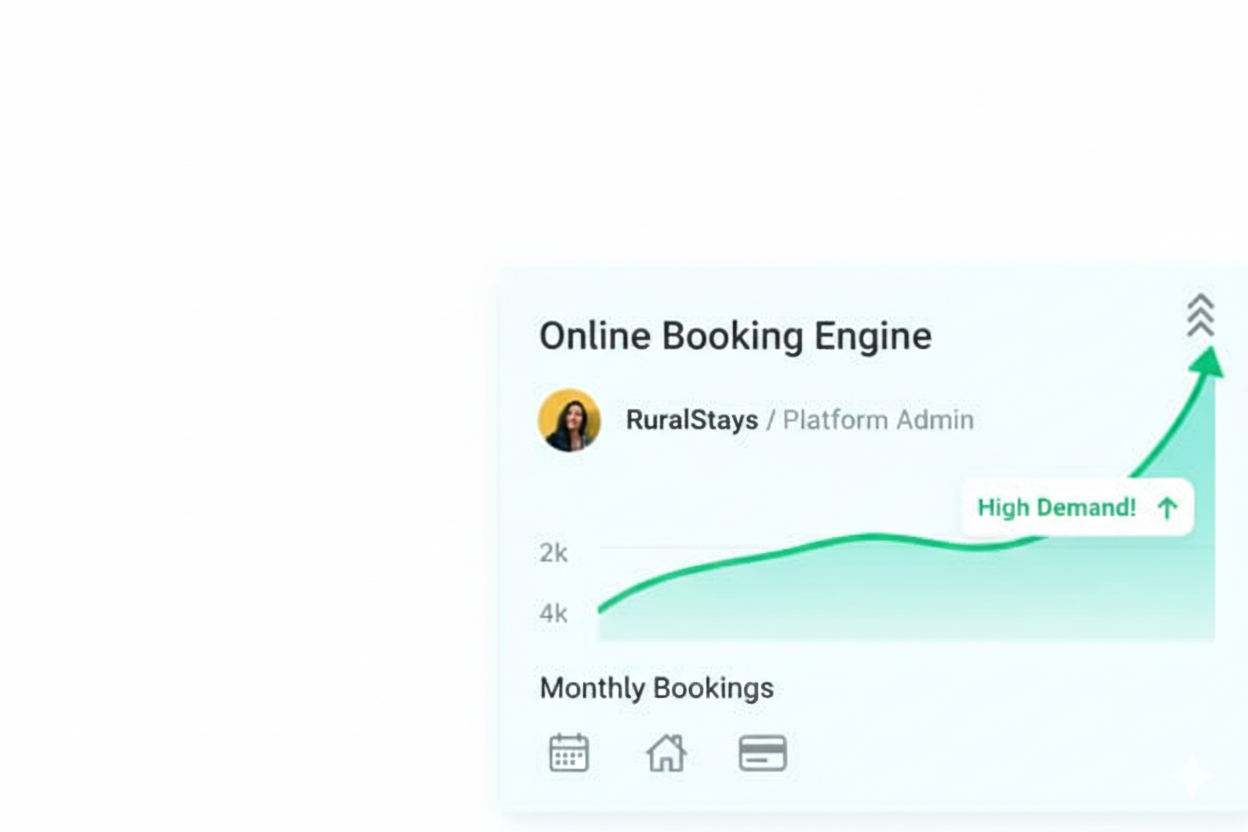Select the Monthly Bookings label
The width and height of the screenshot is (1248, 832).
pyautogui.click(x=656, y=688)
